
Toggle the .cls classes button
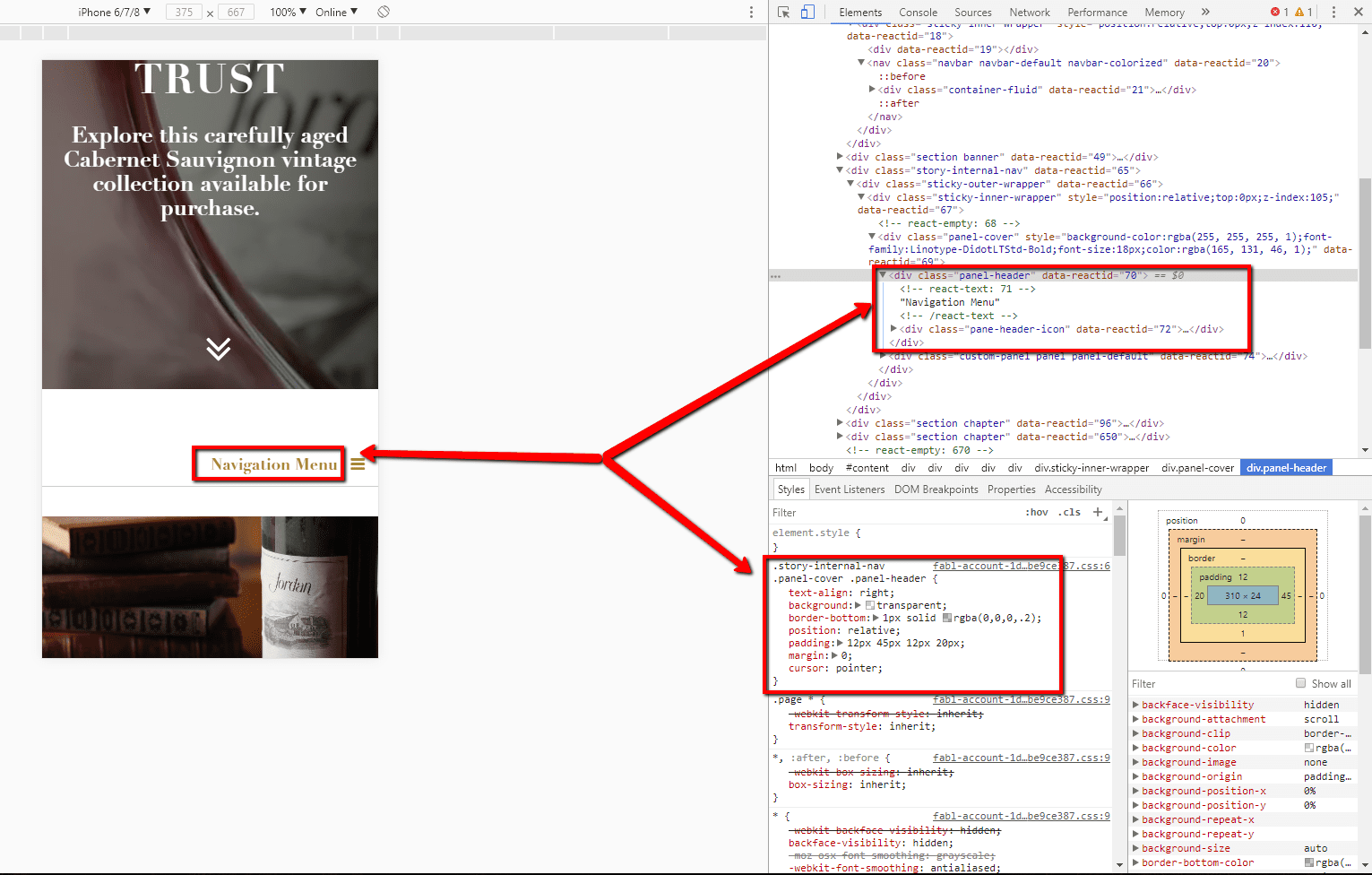1069,512
